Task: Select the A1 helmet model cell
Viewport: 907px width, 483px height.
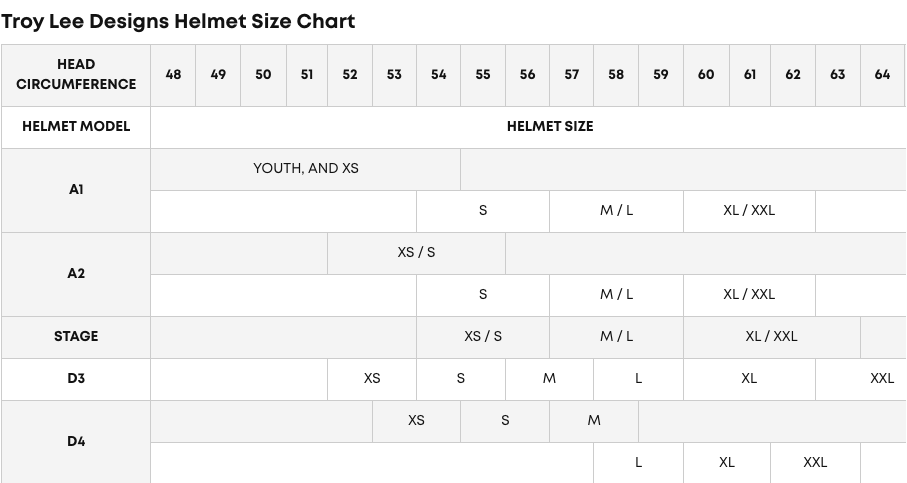Action: pyautogui.click(x=76, y=190)
